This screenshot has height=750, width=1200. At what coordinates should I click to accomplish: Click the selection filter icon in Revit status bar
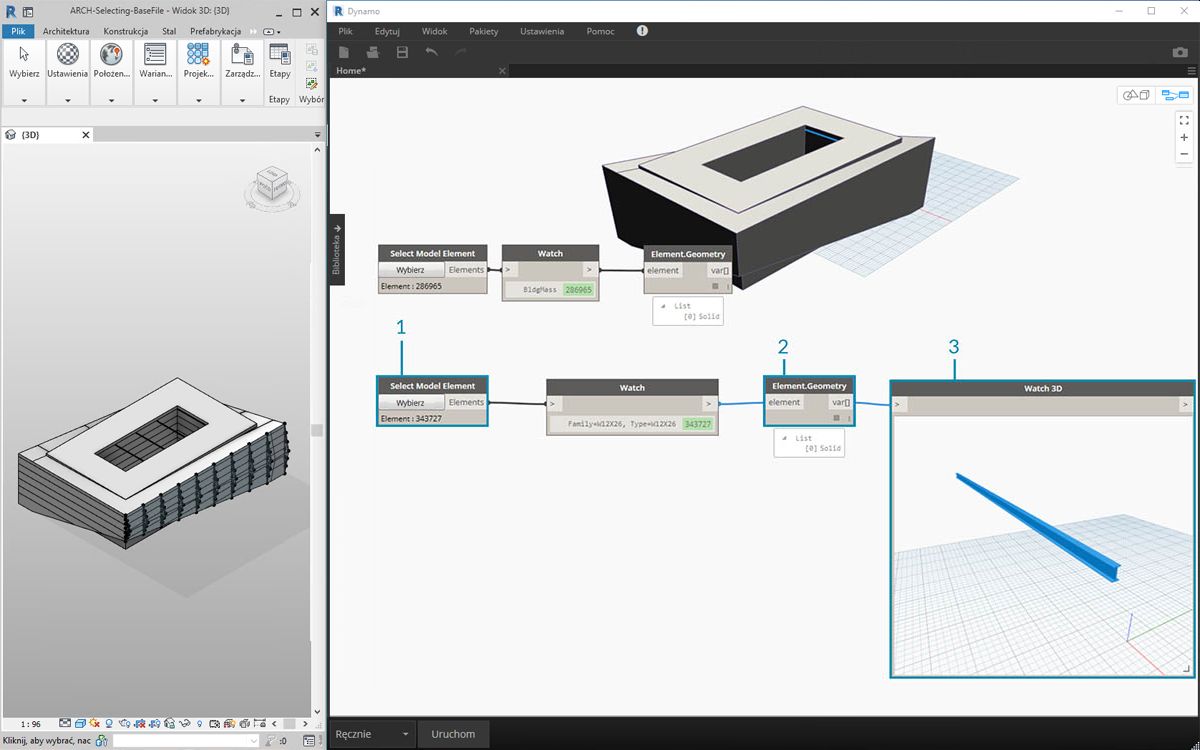[x=270, y=741]
